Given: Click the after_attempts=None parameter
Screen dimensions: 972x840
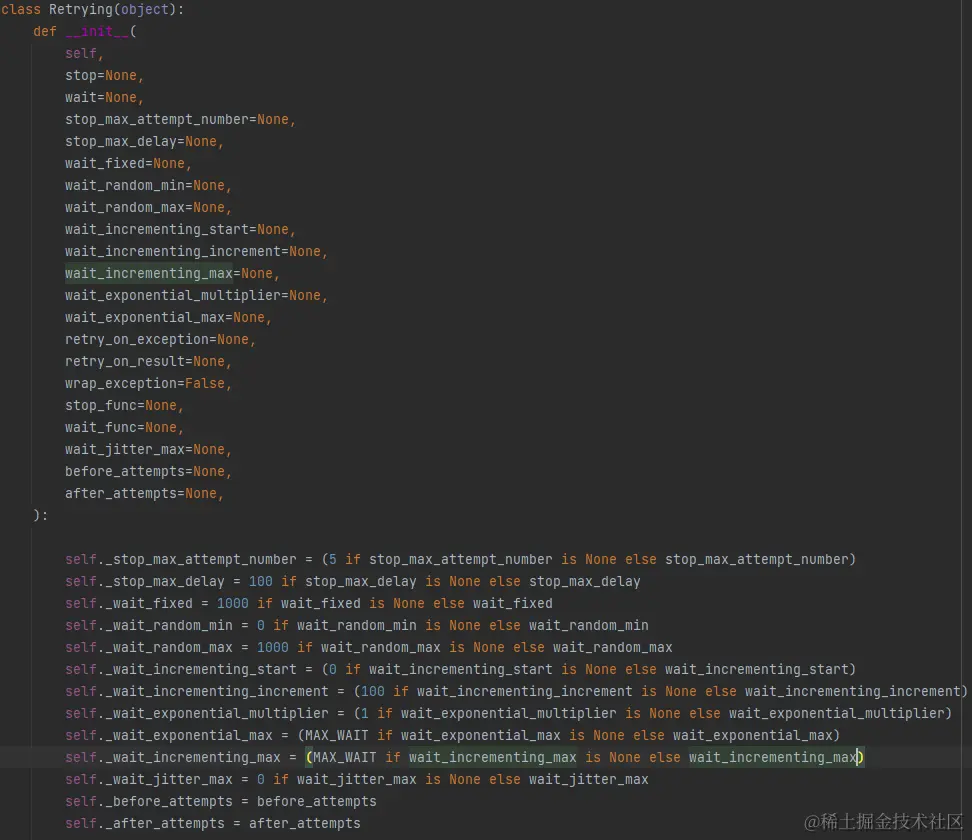Looking at the screenshot, I should coord(144,493).
